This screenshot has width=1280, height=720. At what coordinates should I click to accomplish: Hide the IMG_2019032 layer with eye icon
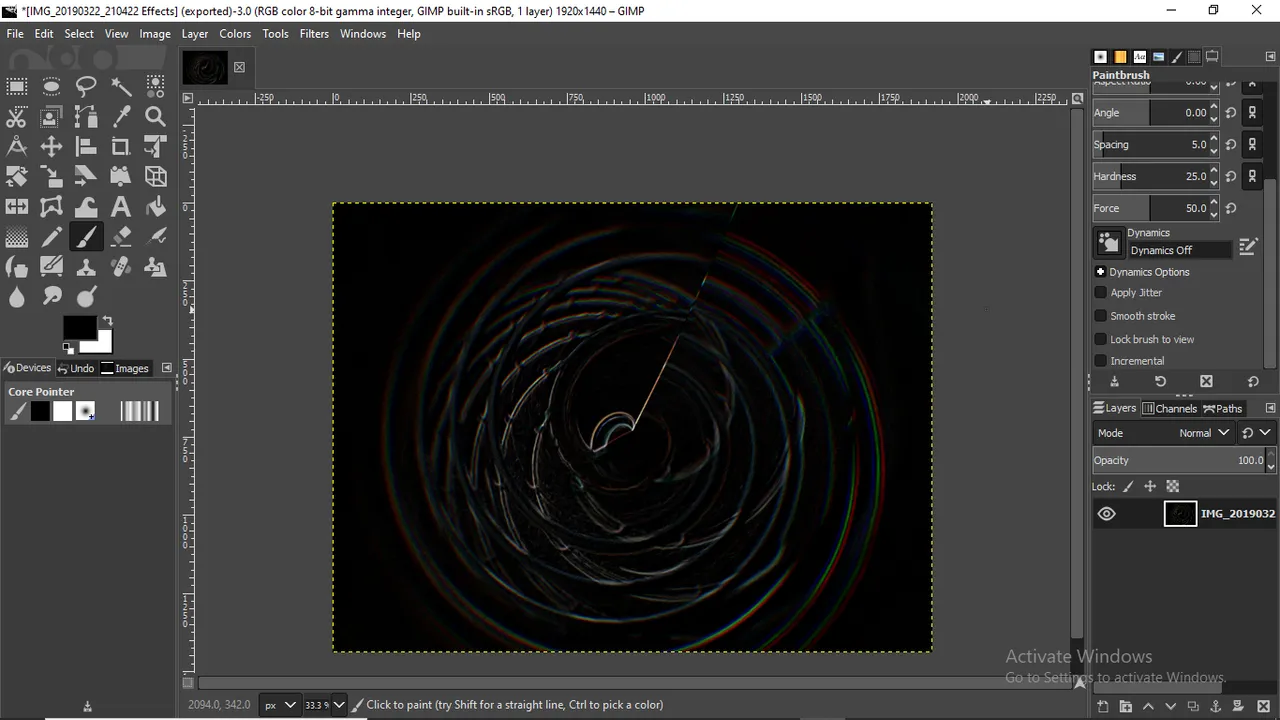1106,514
